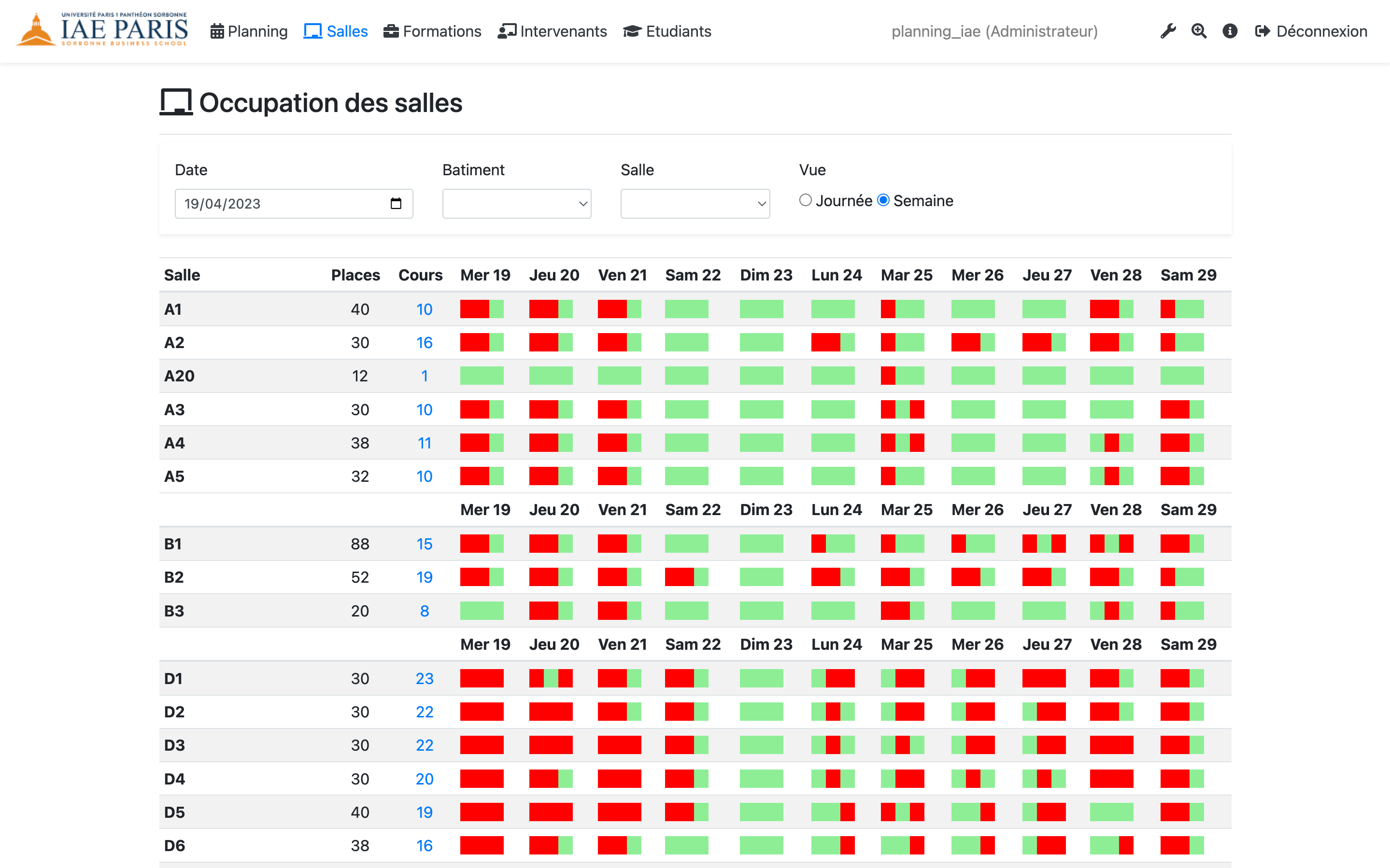Open the Batiment dropdown

click(x=516, y=204)
